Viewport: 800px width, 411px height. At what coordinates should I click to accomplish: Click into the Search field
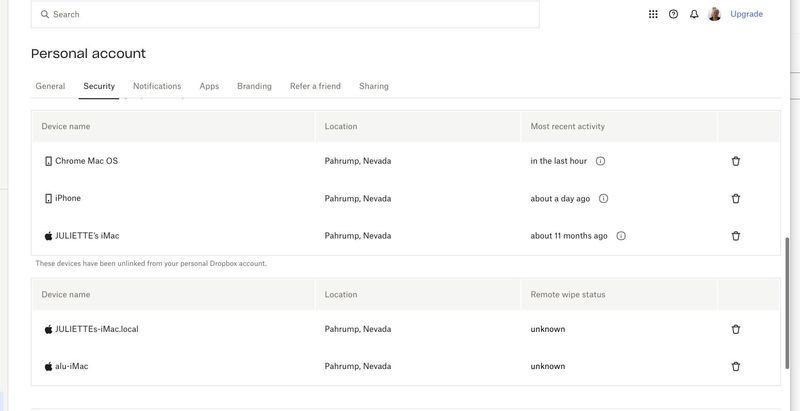[x=285, y=14]
